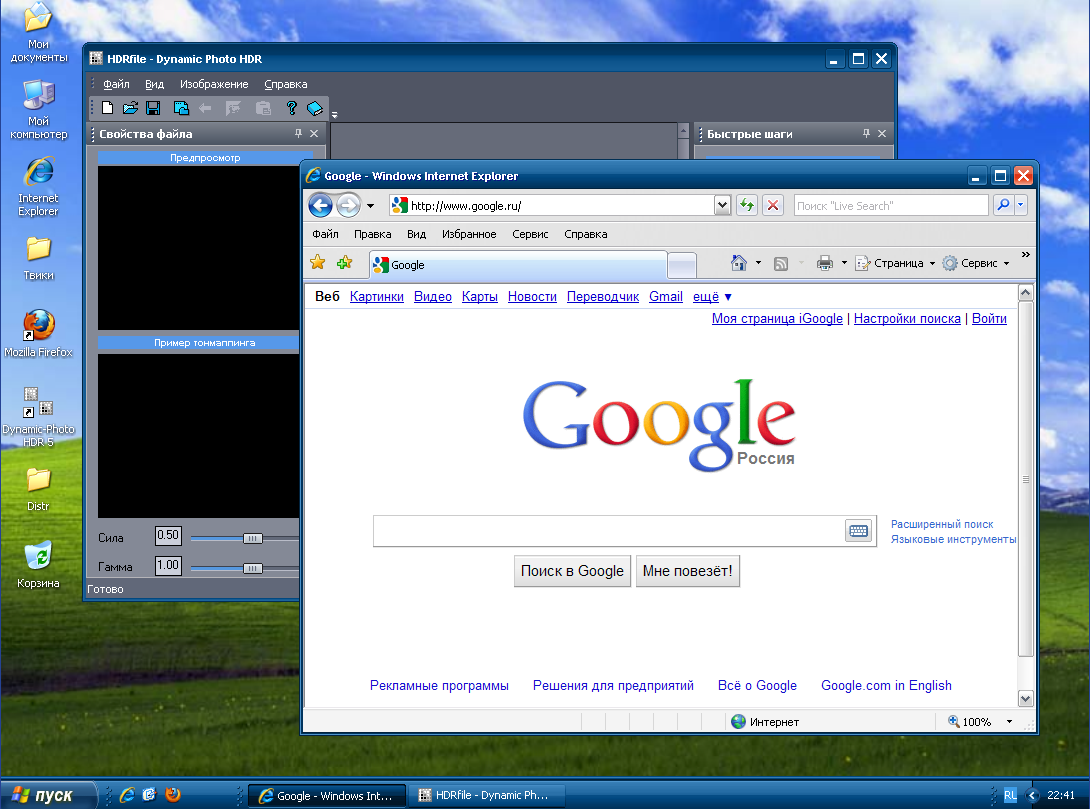Open a file using the HDR toolbar folder icon
This screenshot has height=809, width=1090.
pyautogui.click(x=130, y=108)
